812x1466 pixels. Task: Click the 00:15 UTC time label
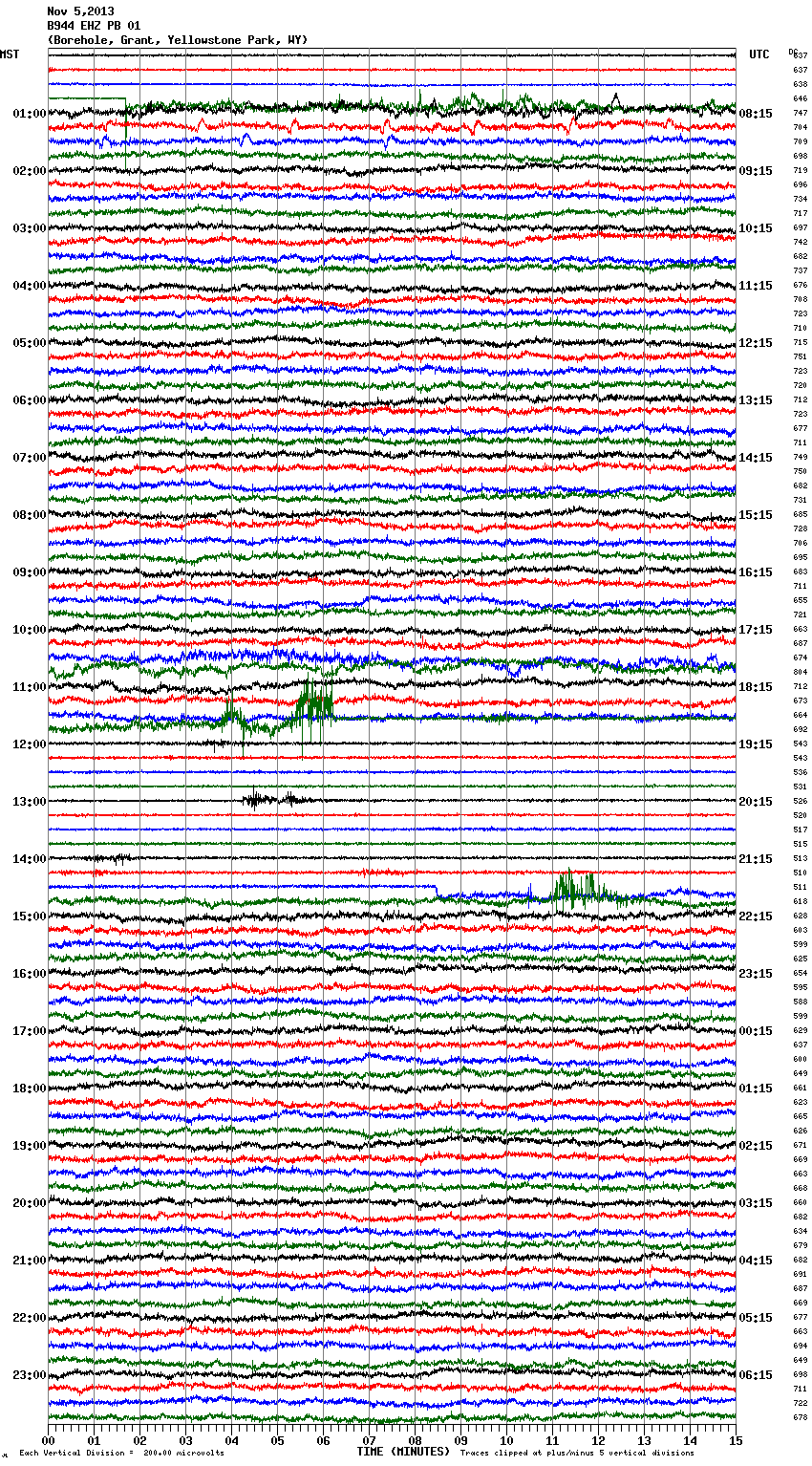(756, 1031)
